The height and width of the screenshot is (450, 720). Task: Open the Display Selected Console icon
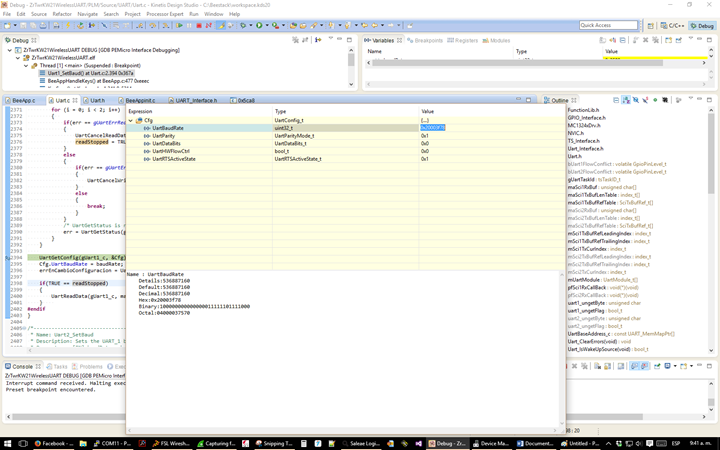667,366
